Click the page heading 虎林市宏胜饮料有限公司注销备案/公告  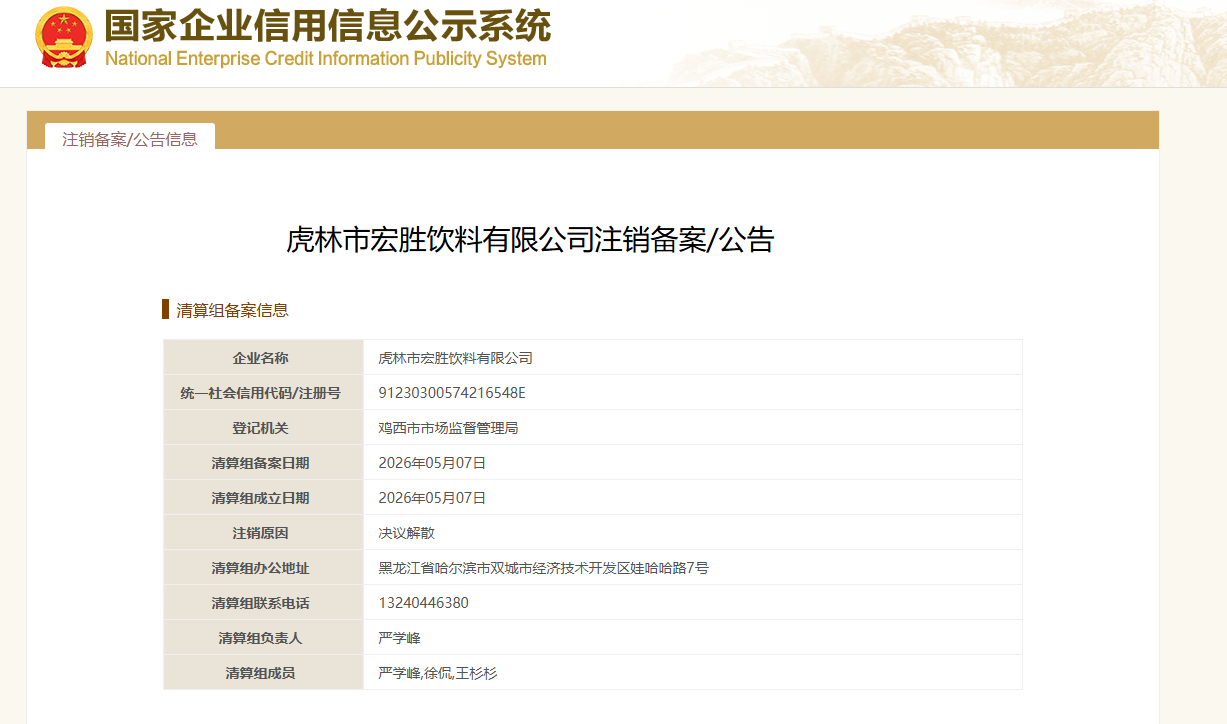530,240
